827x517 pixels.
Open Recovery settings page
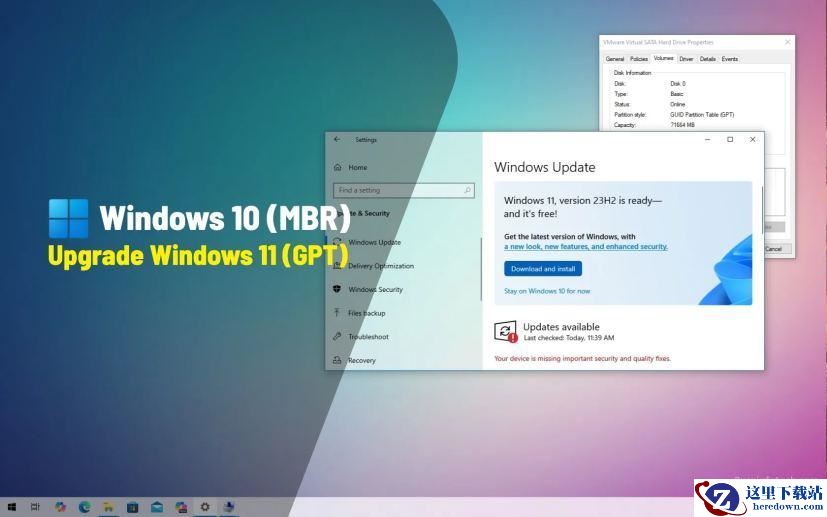(x=362, y=360)
